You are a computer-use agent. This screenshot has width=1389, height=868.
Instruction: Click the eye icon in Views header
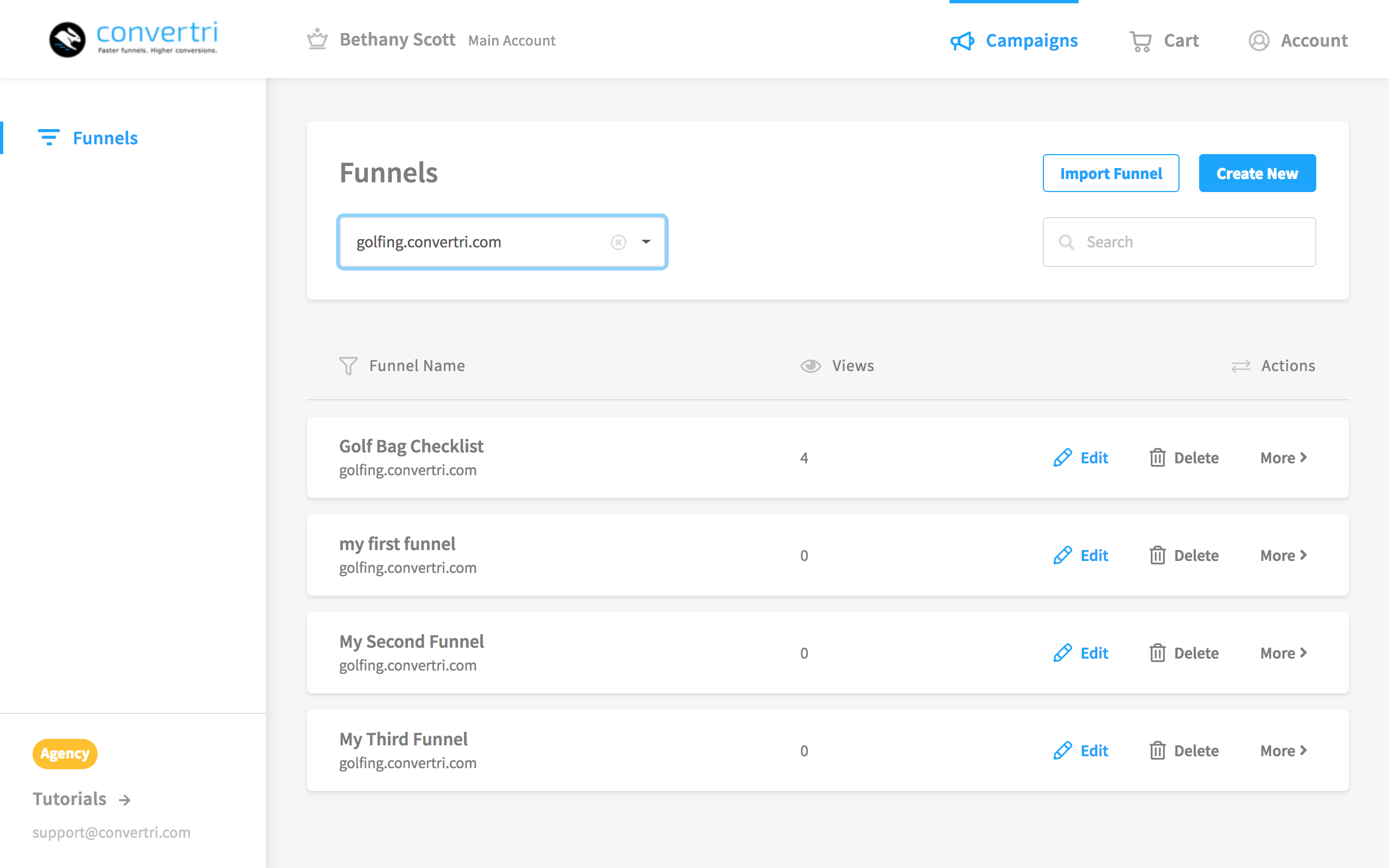[x=811, y=366]
